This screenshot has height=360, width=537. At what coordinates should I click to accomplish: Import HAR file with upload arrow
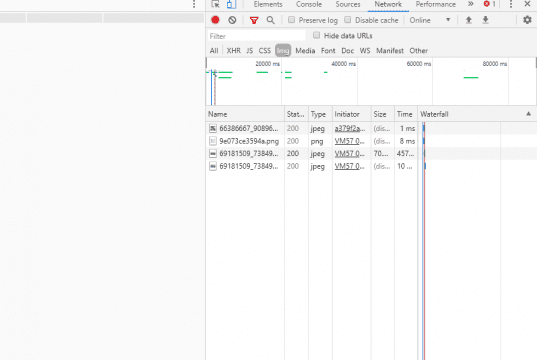[469, 20]
